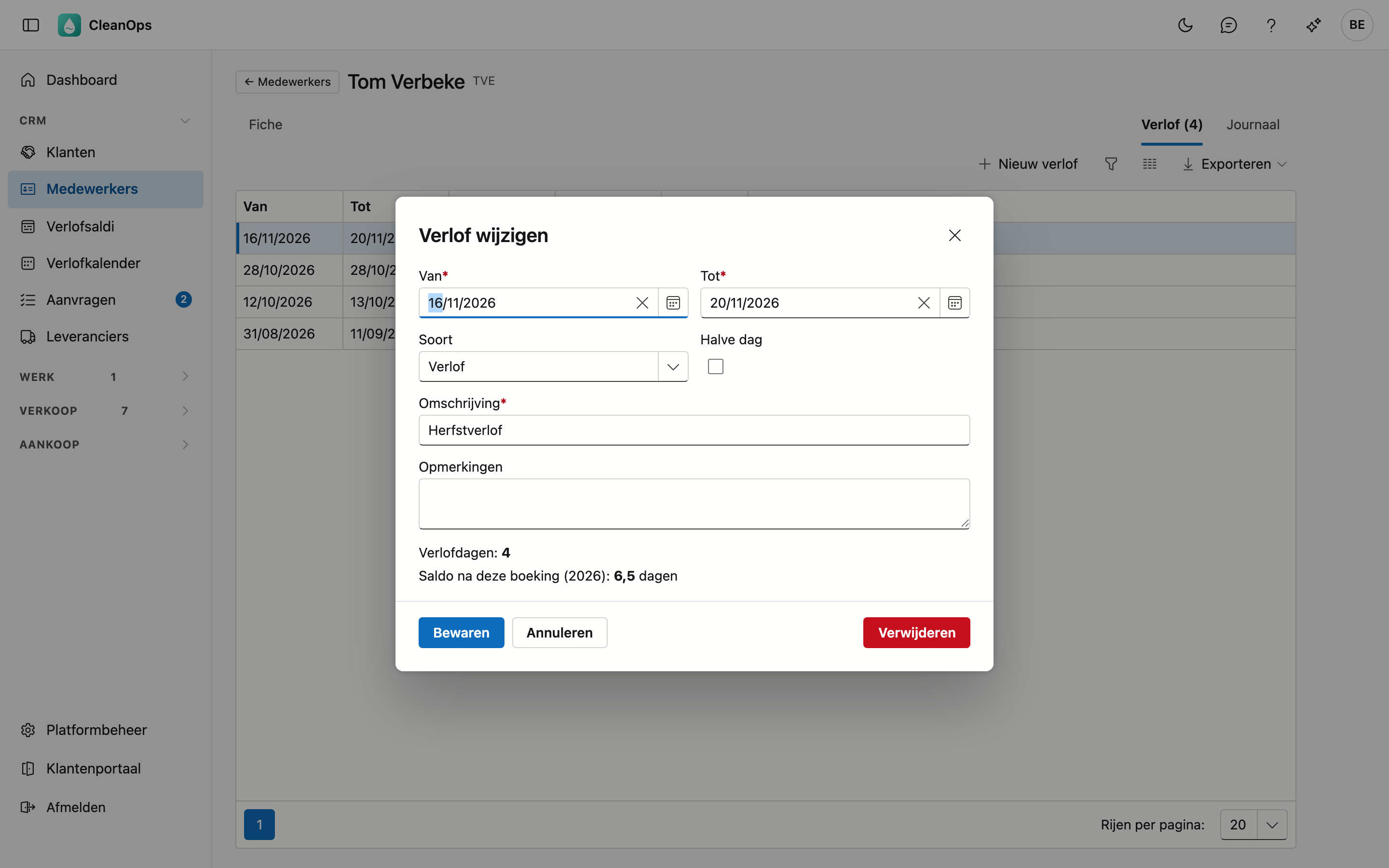
Task: Open help question mark icon
Action: (1271, 25)
